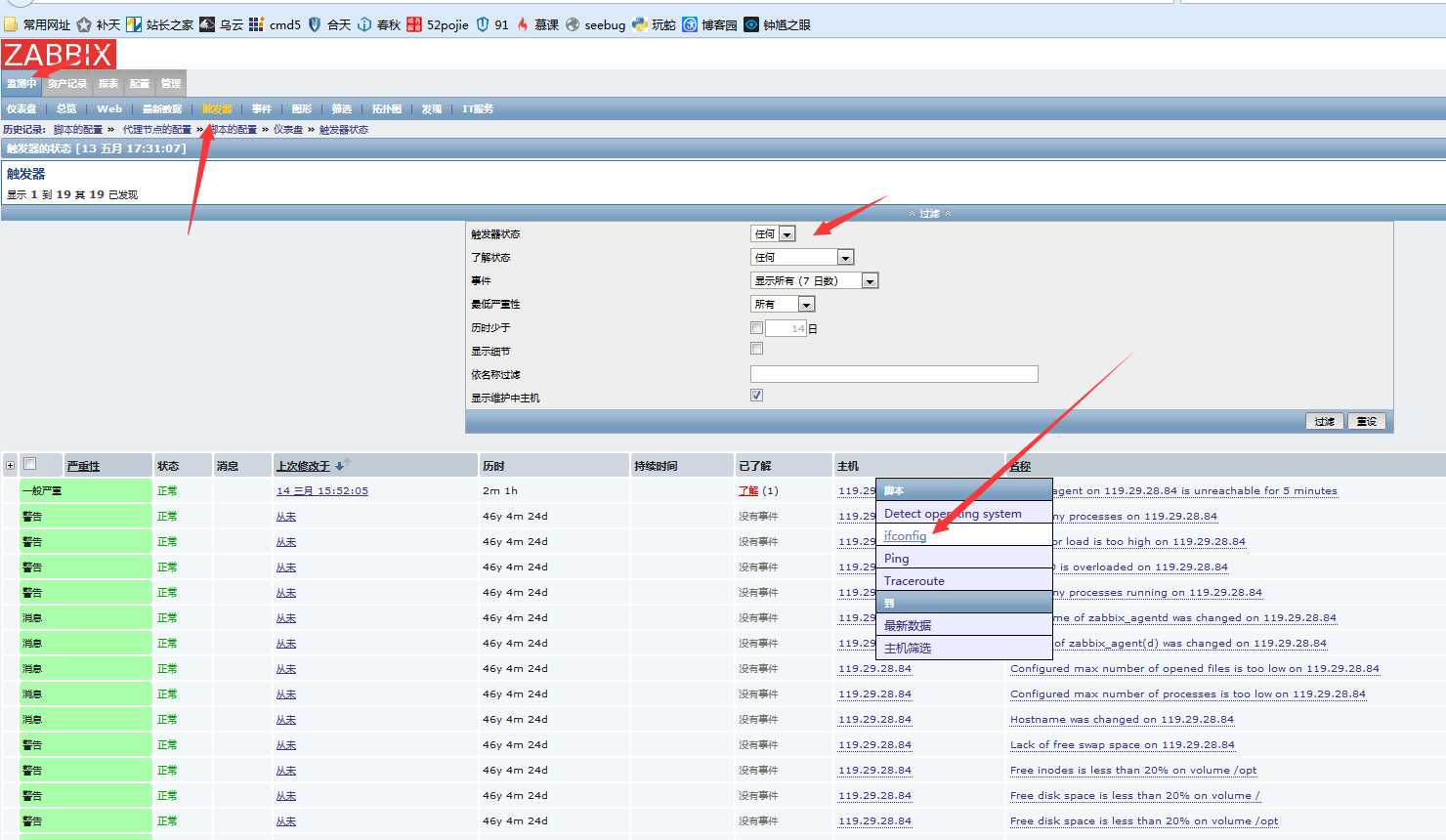This screenshot has width=1446, height=840.
Task: Open the 代理节点的配置 breadcrumb link
Action: click(156, 129)
